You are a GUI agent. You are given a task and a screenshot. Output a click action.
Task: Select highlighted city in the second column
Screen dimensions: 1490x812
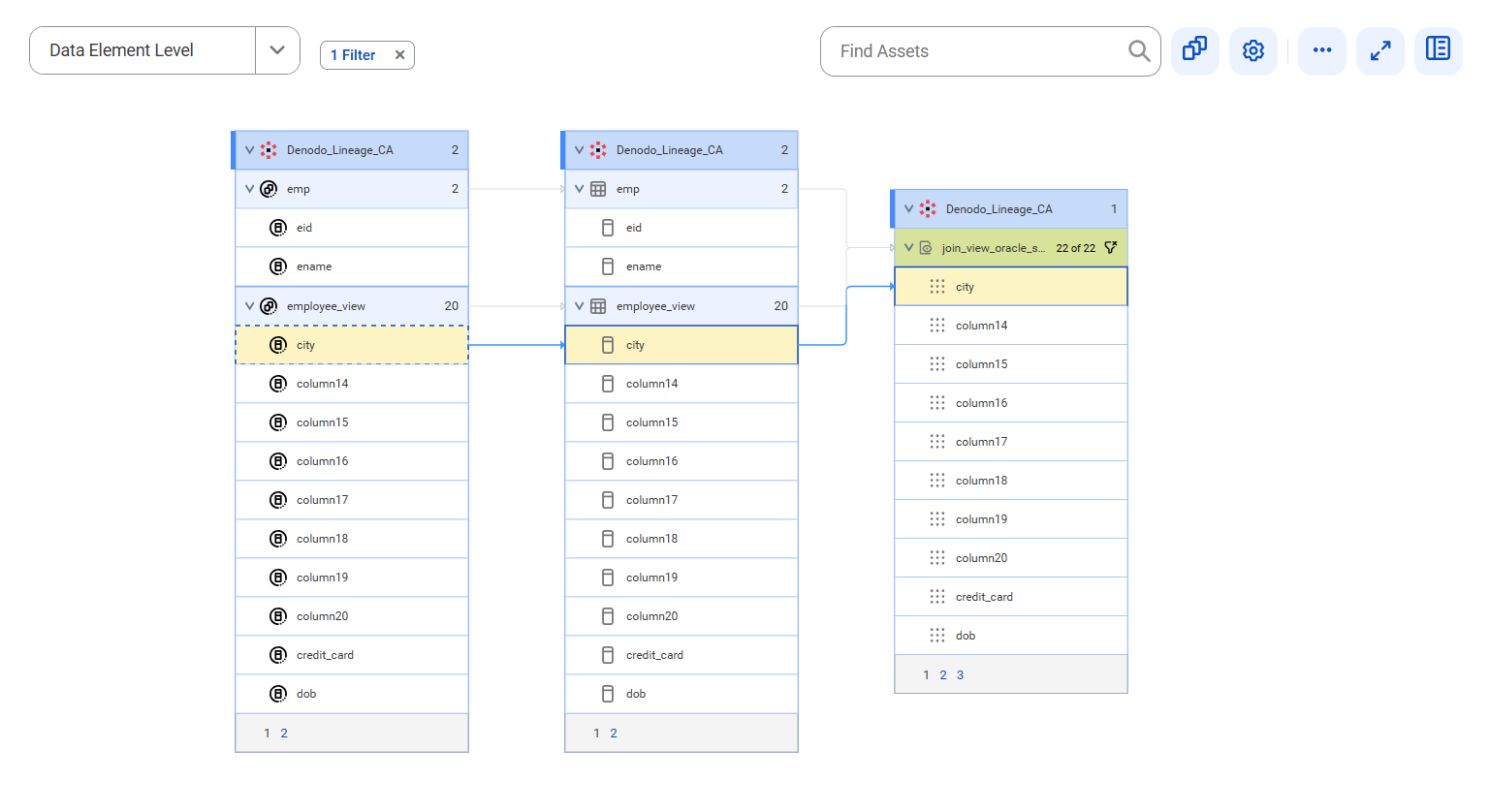(x=682, y=345)
